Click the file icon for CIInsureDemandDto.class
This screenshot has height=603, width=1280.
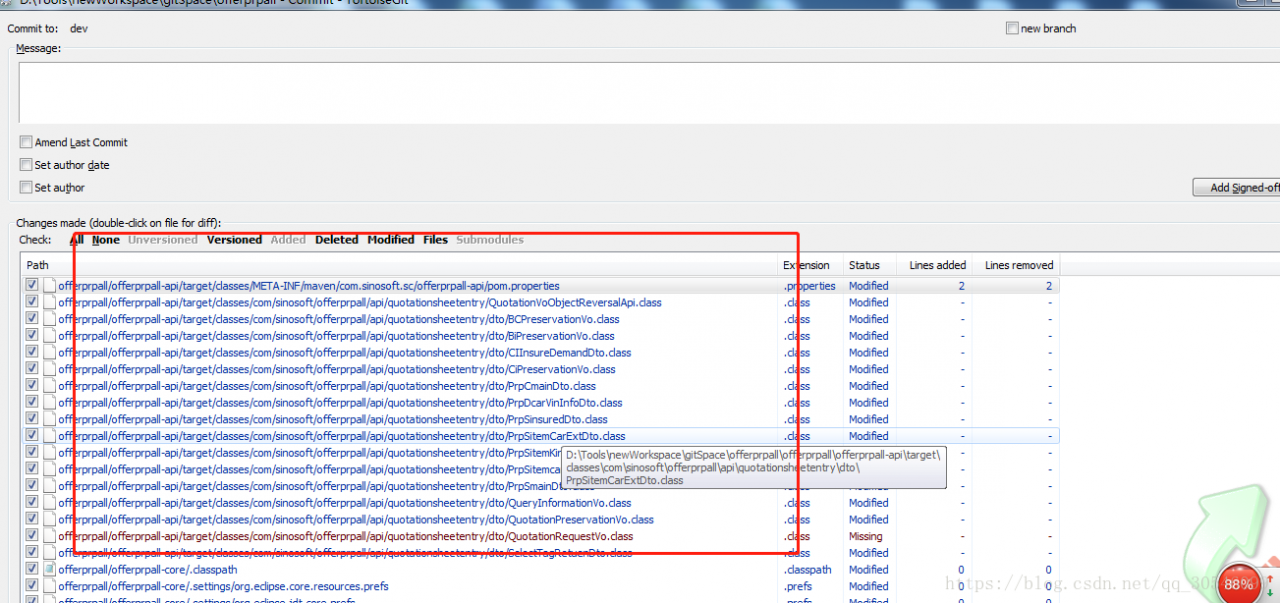click(49, 352)
